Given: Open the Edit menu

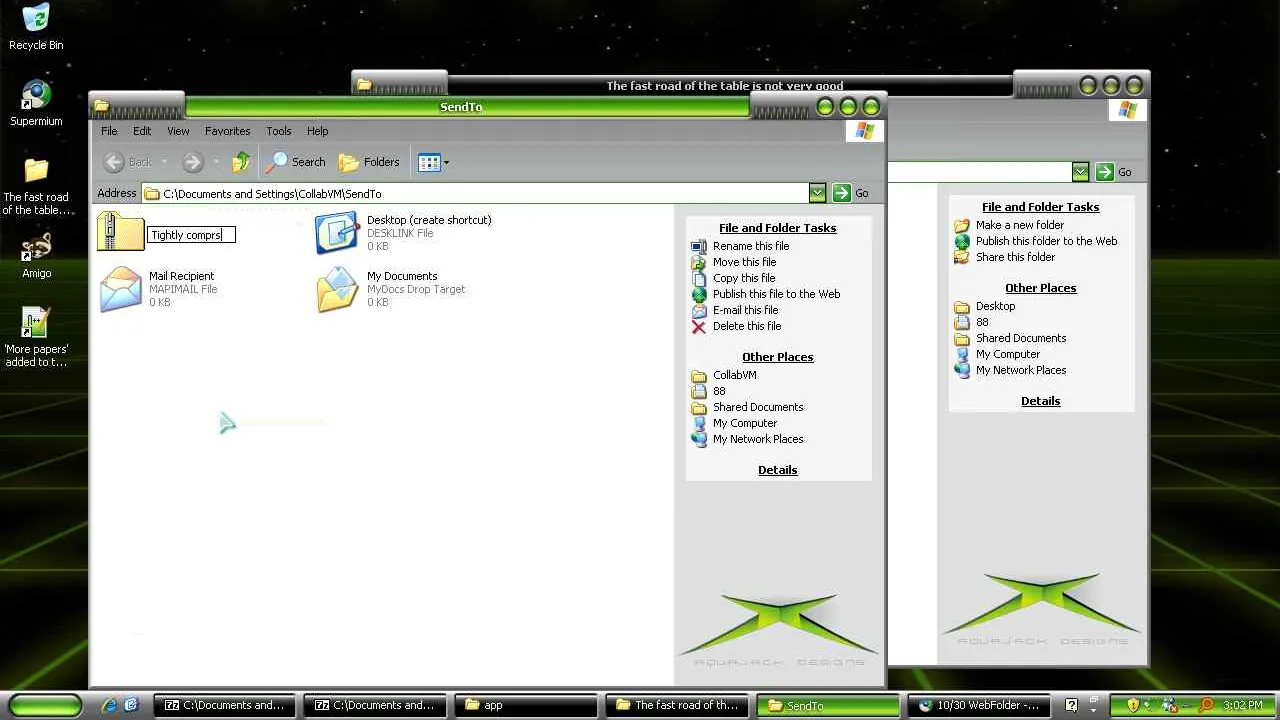Looking at the screenshot, I should point(142,131).
